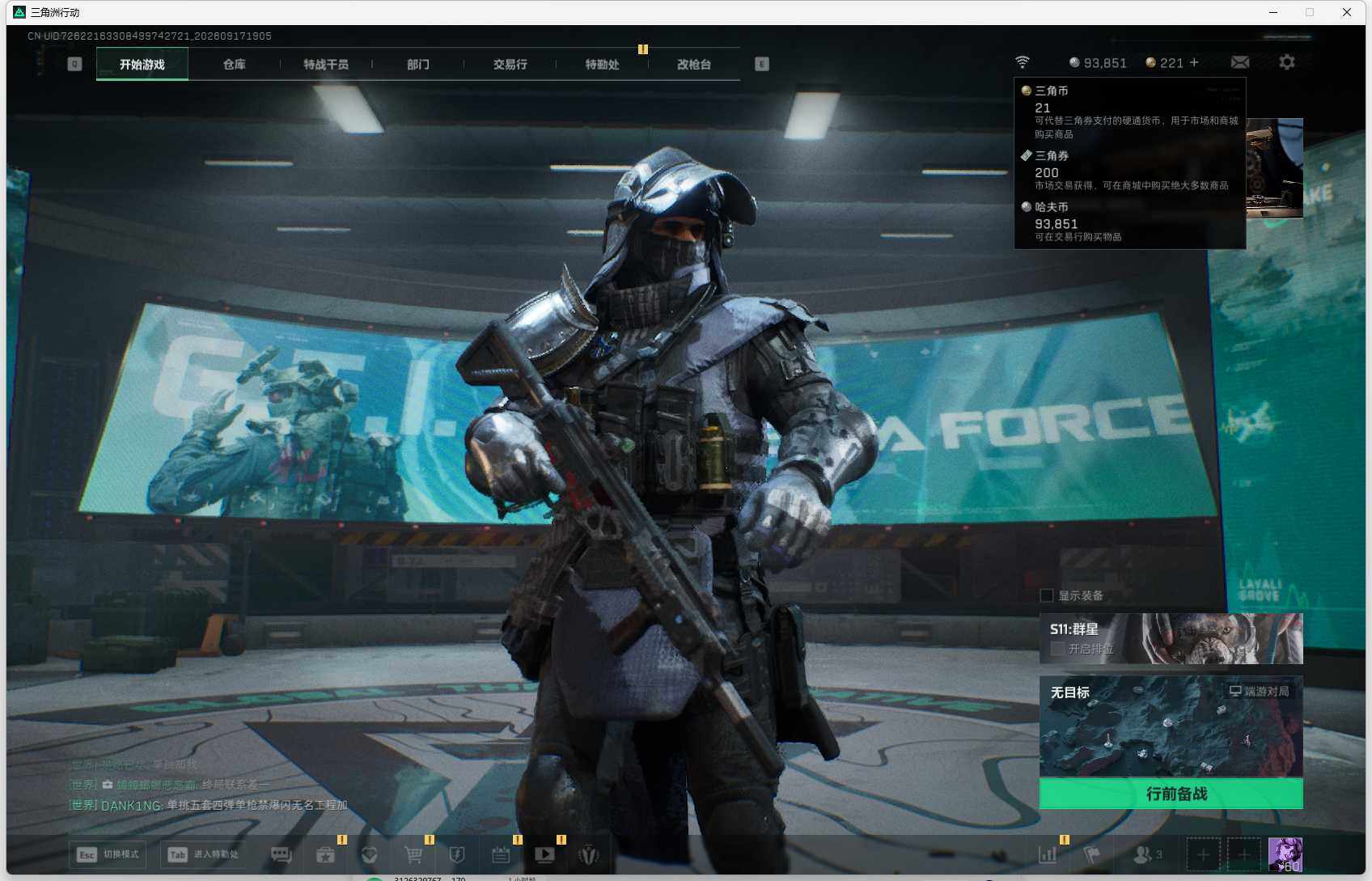Screen dimensions: 1372x881
Task: Click the 93,851 哈夫币 balance in top bar
Action: click(1098, 63)
